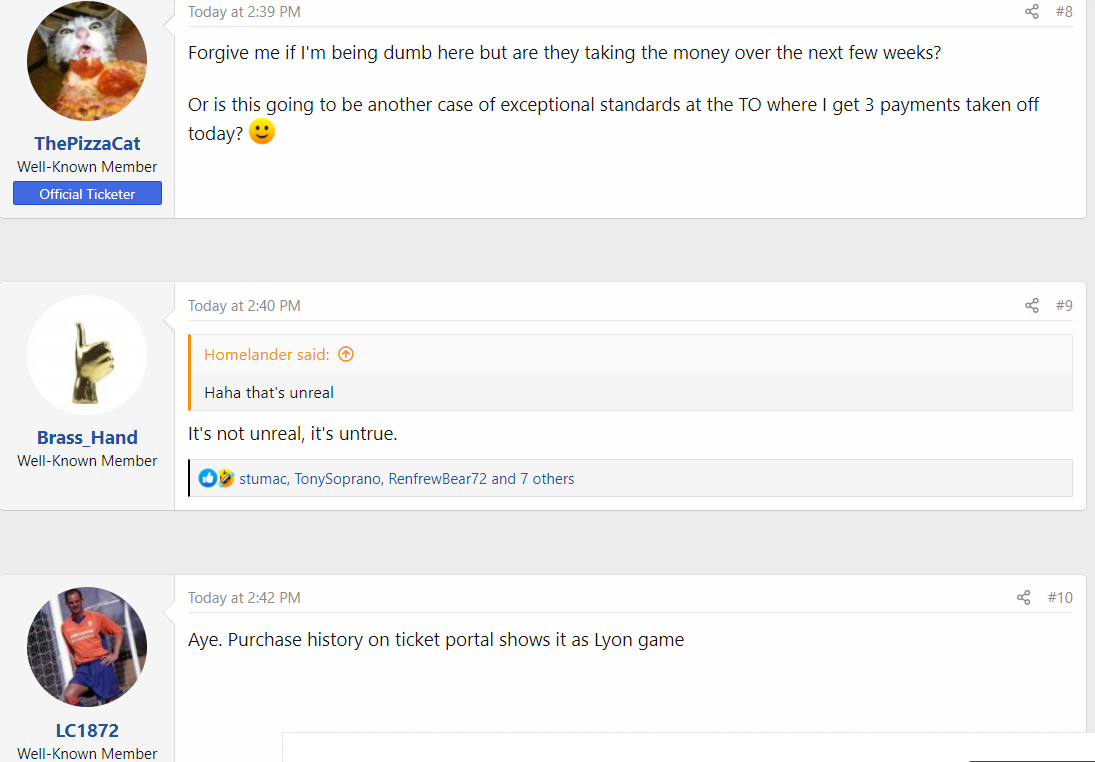Share post #9 via share icon

[x=1031, y=305]
